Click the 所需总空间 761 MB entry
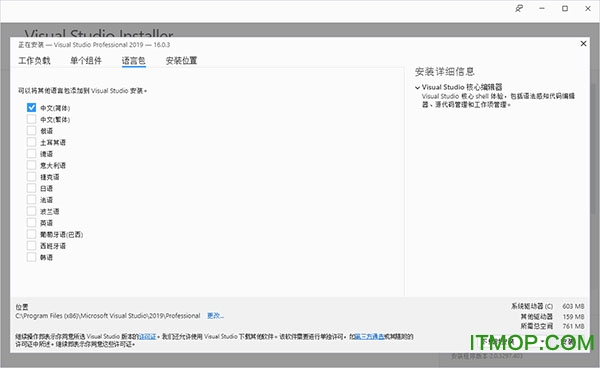The height and width of the screenshot is (368, 600). coord(552,326)
